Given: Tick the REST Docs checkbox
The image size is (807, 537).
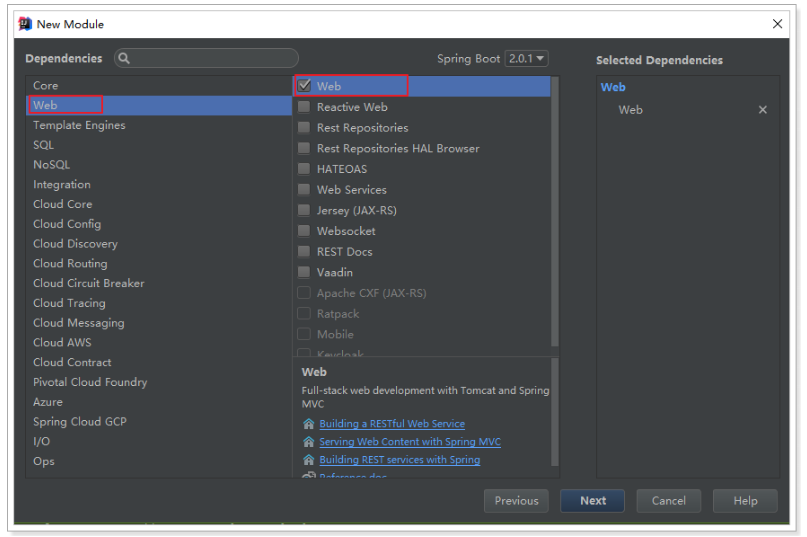Looking at the screenshot, I should (304, 251).
